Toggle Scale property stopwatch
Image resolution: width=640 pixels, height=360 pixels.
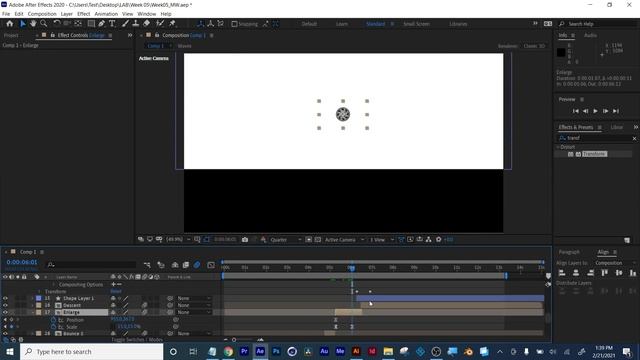[53, 327]
